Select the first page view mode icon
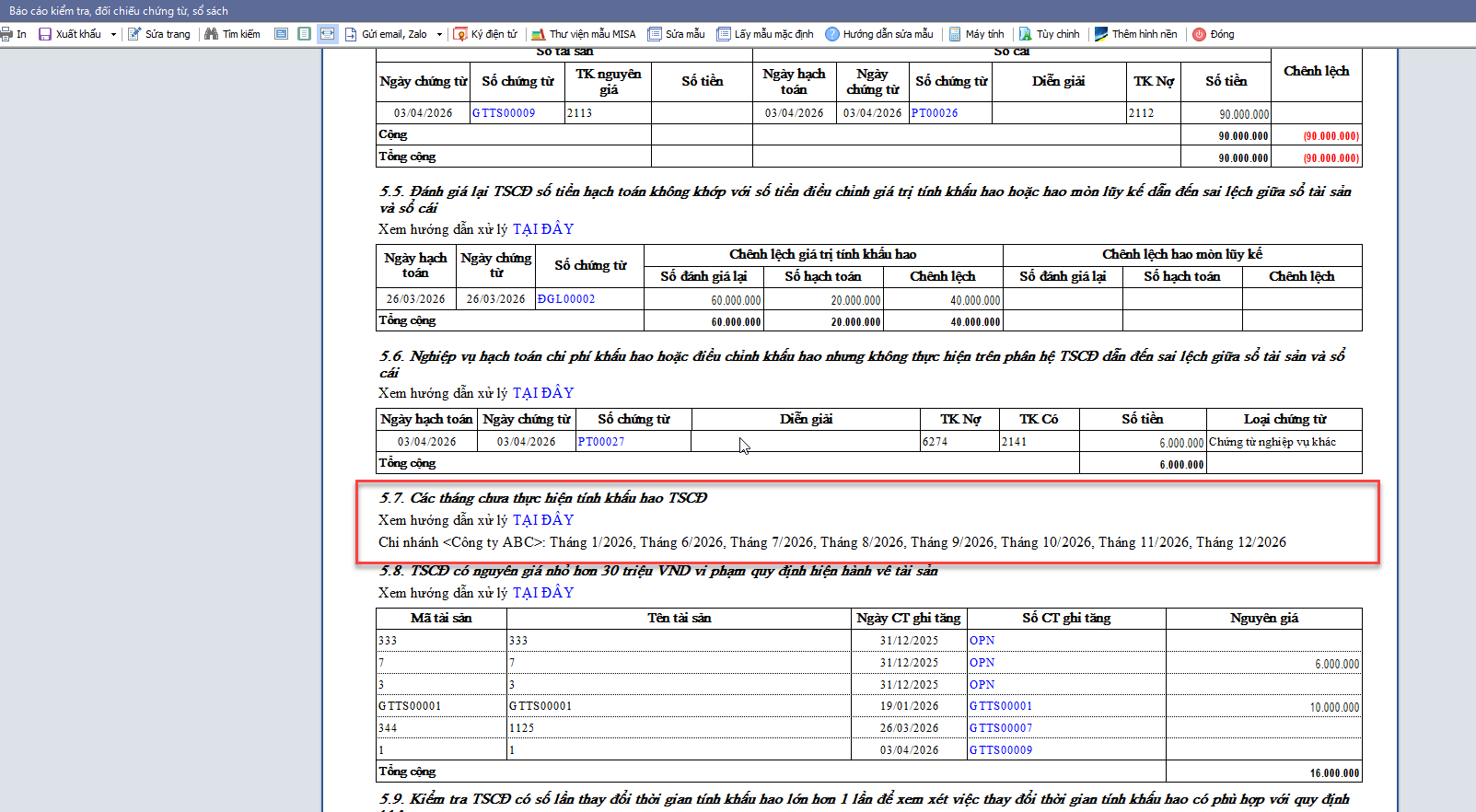The width and height of the screenshot is (1476, 812). click(282, 34)
